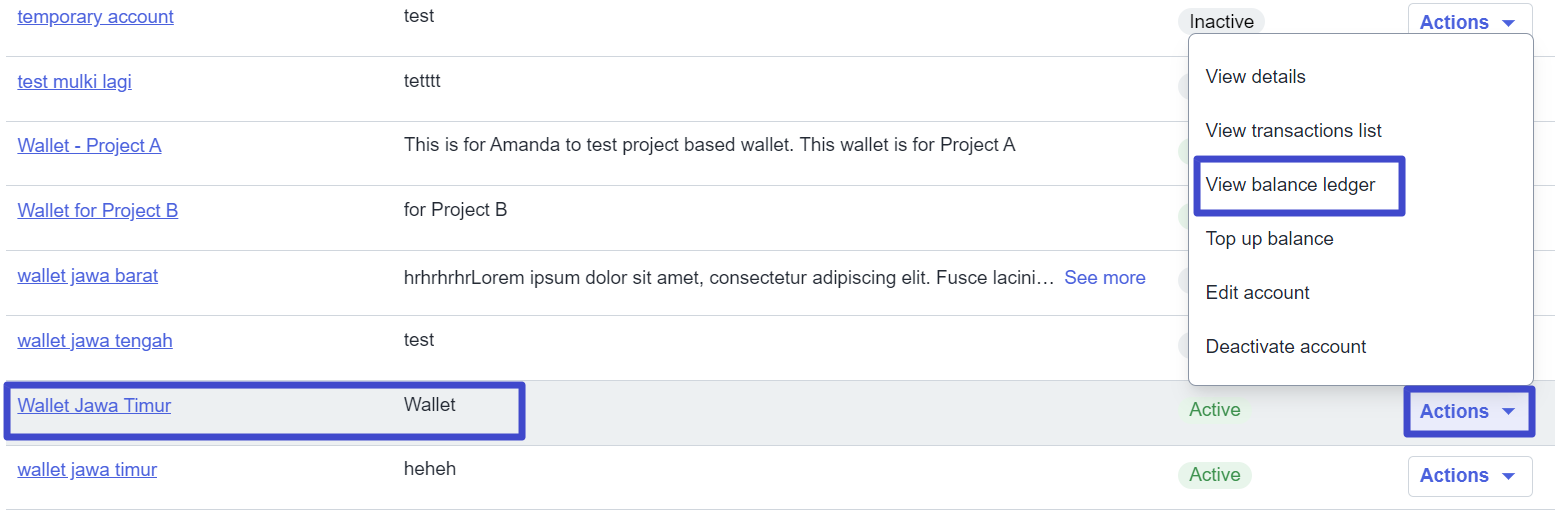Image resolution: width=1558 pixels, height=514 pixels.
Task: Click Deactivate account menu entry
Action: [1285, 346]
